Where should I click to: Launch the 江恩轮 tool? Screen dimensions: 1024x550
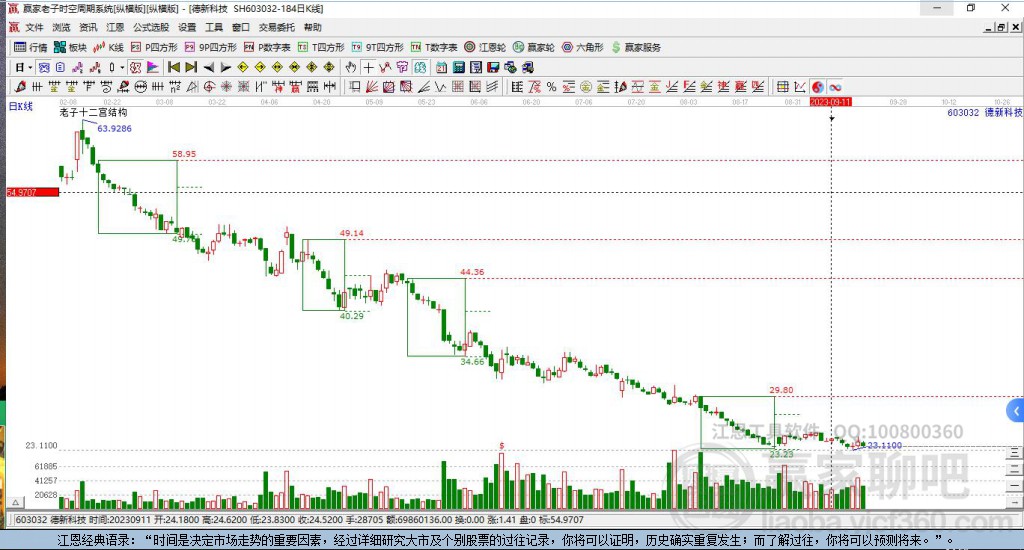pos(485,47)
